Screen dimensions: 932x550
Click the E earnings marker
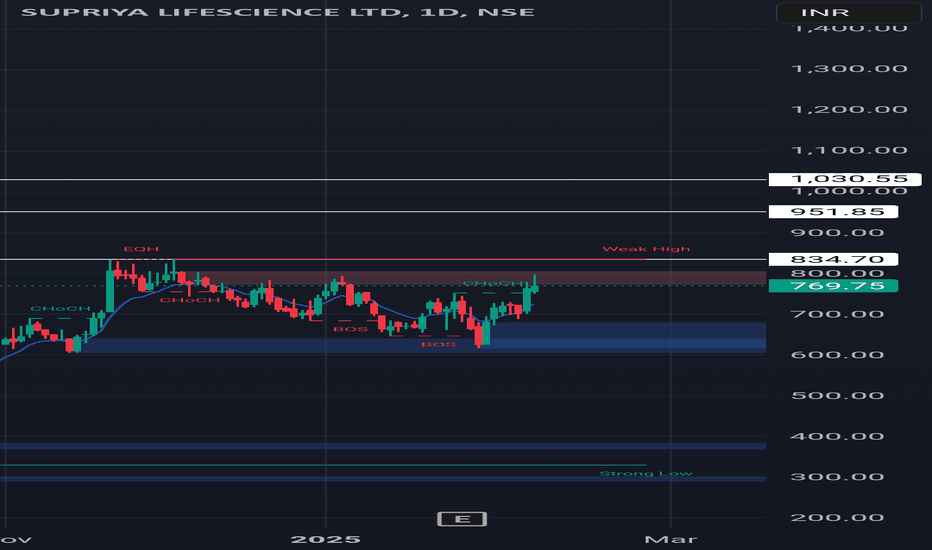coord(462,519)
